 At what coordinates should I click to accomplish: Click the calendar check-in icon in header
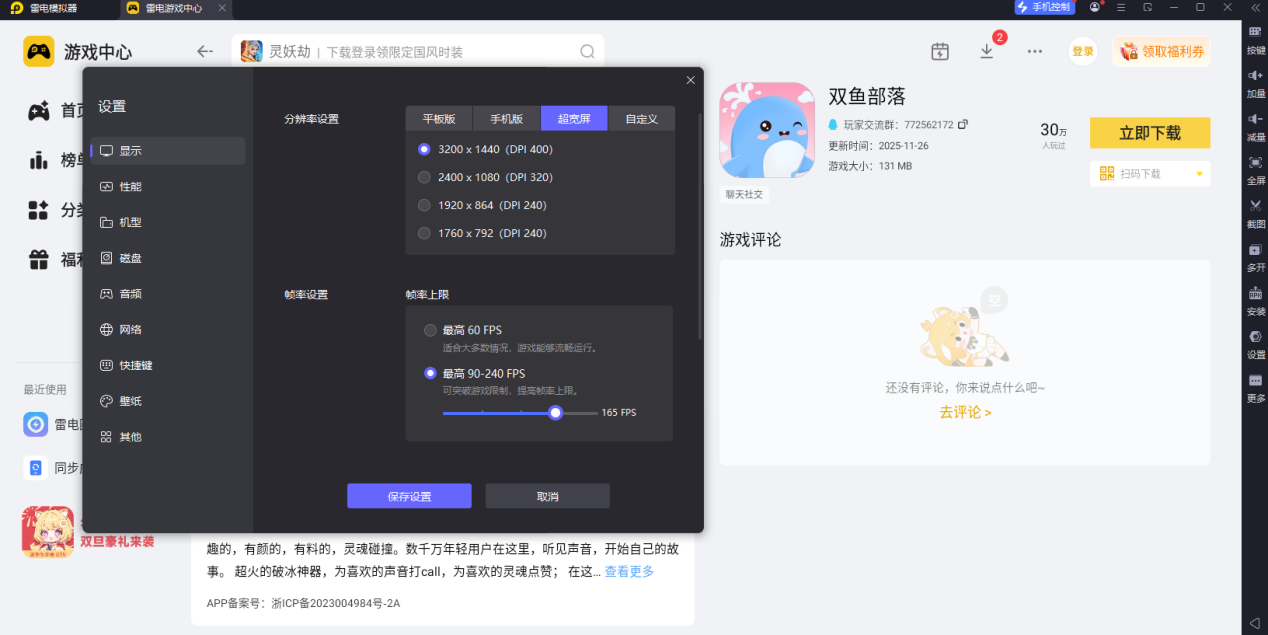(940, 51)
